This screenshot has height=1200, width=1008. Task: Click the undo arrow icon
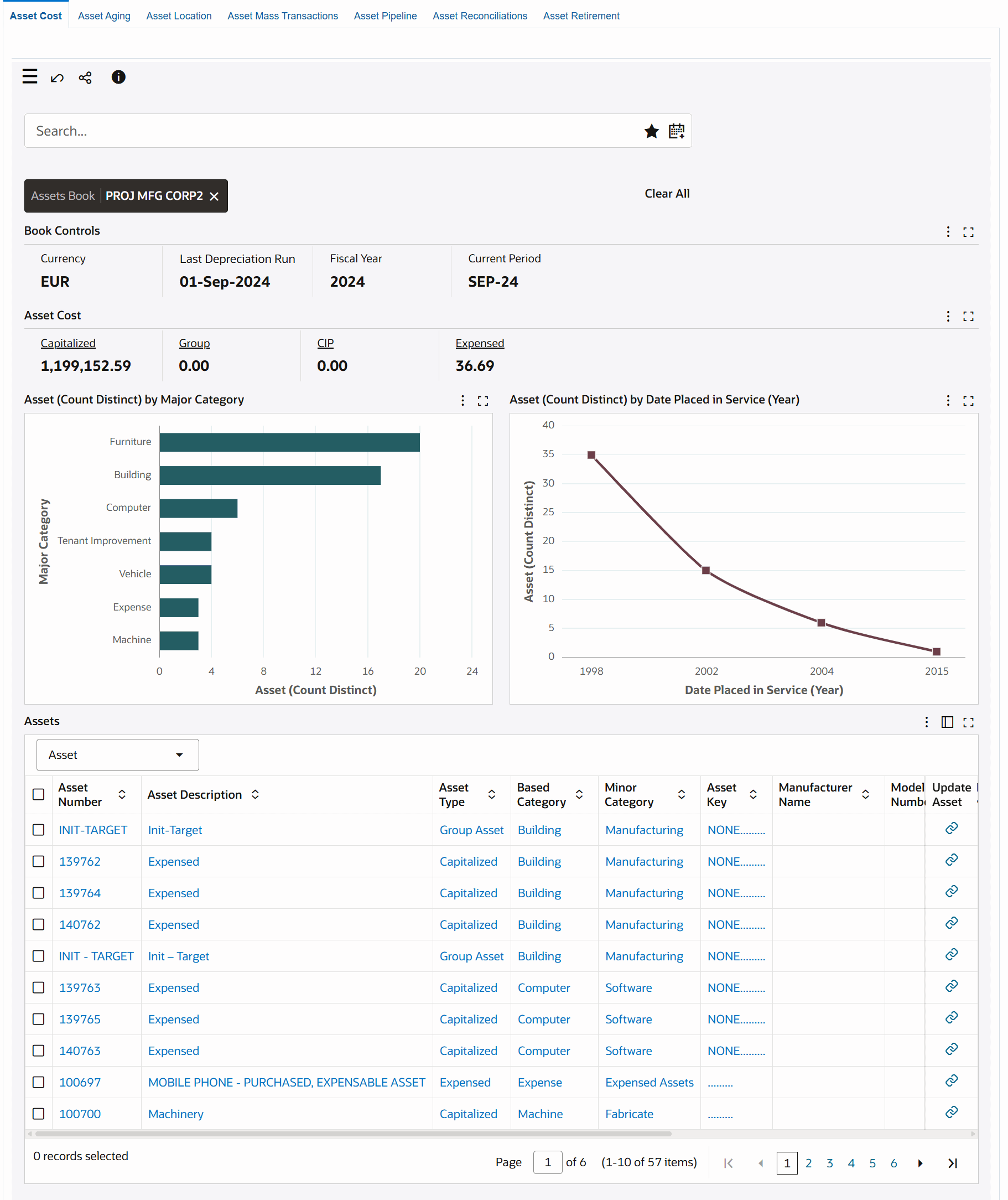tap(57, 77)
